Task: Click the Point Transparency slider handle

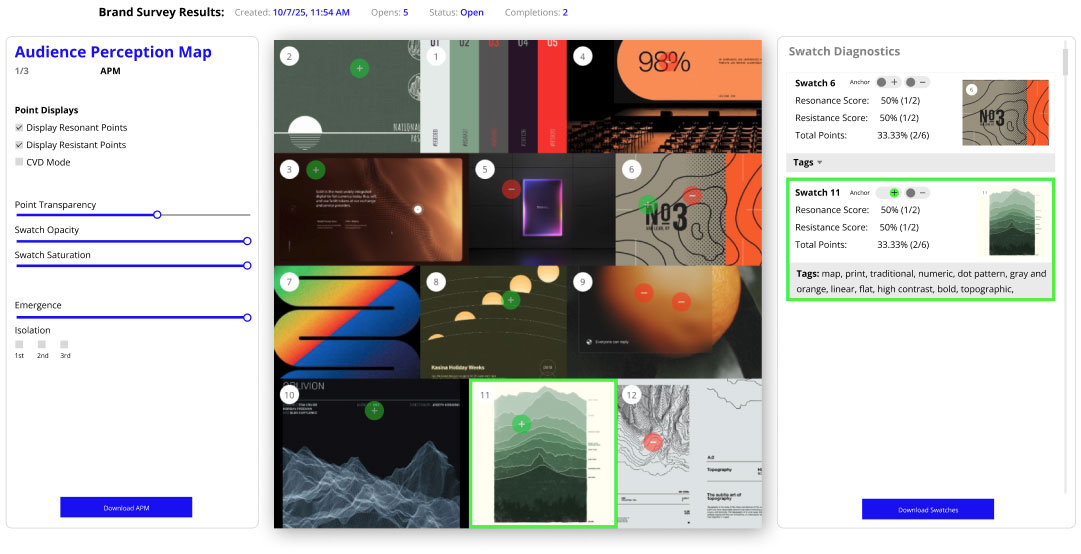Action: pyautogui.click(x=157, y=215)
